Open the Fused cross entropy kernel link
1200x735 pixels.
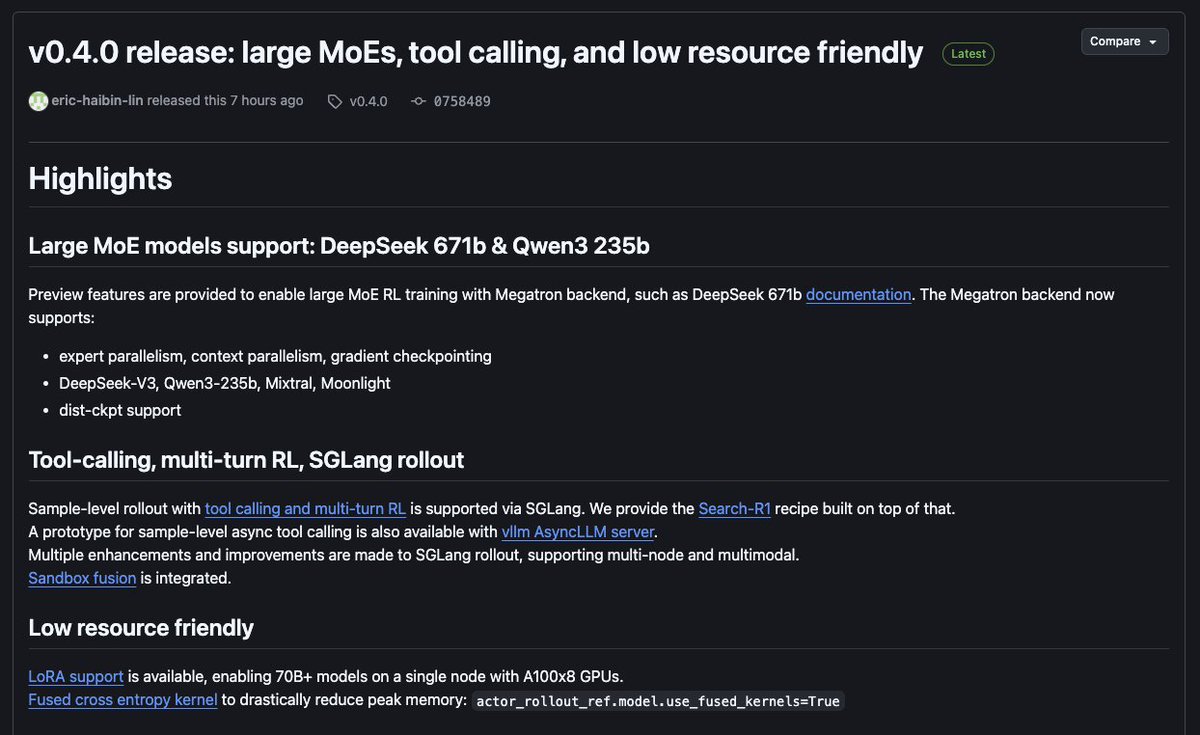pyautogui.click(x=122, y=699)
